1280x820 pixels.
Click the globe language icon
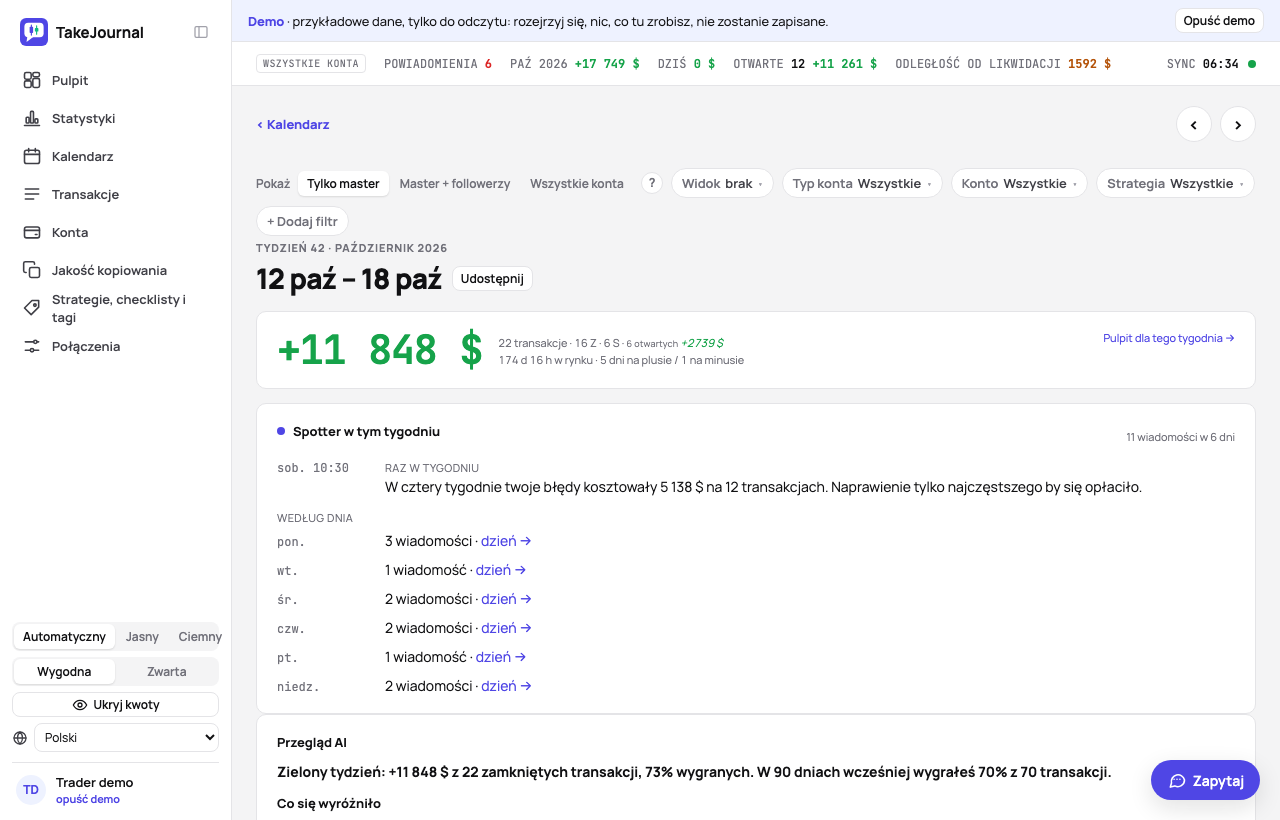(20, 738)
